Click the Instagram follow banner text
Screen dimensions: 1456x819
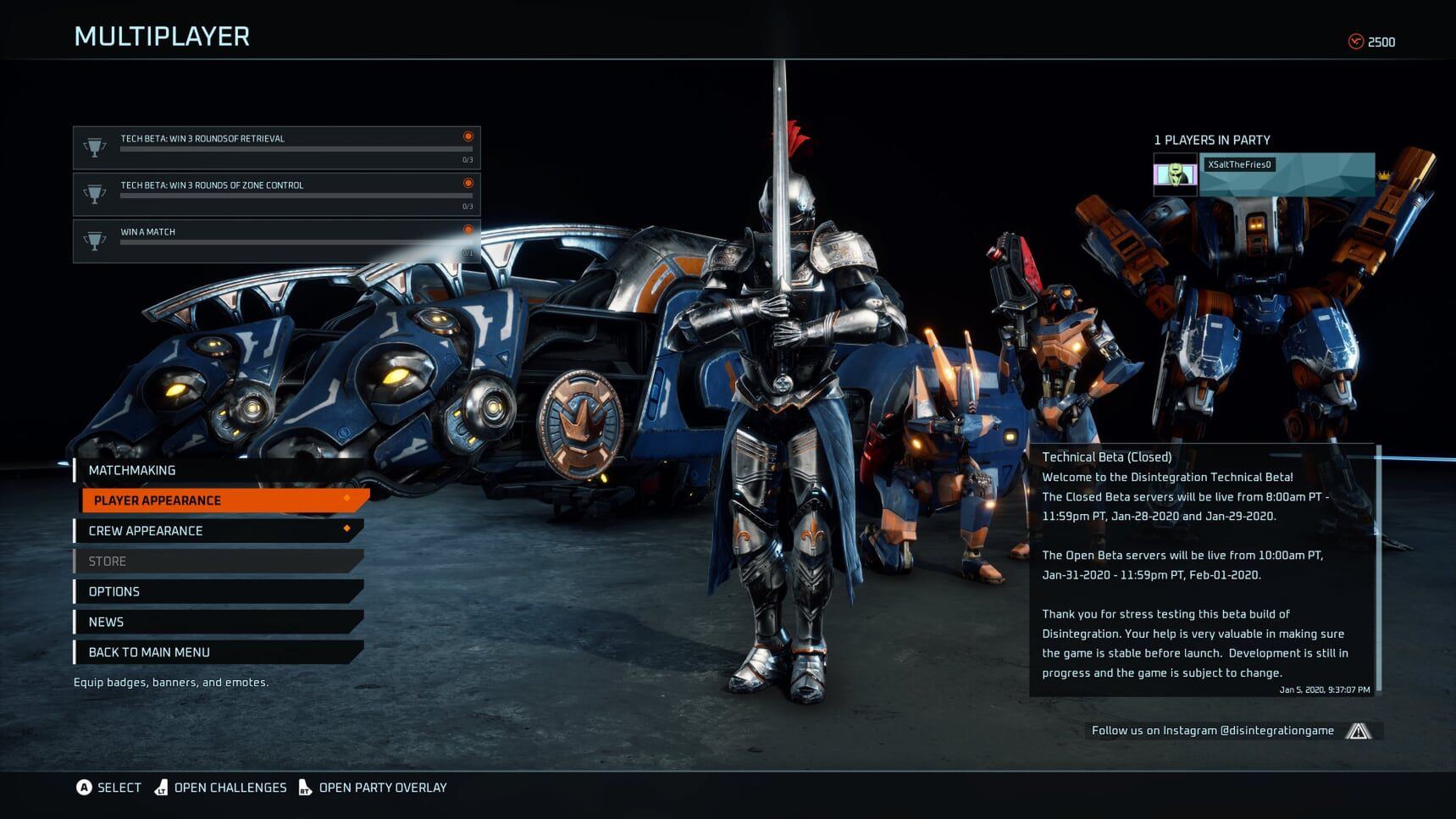point(1213,730)
